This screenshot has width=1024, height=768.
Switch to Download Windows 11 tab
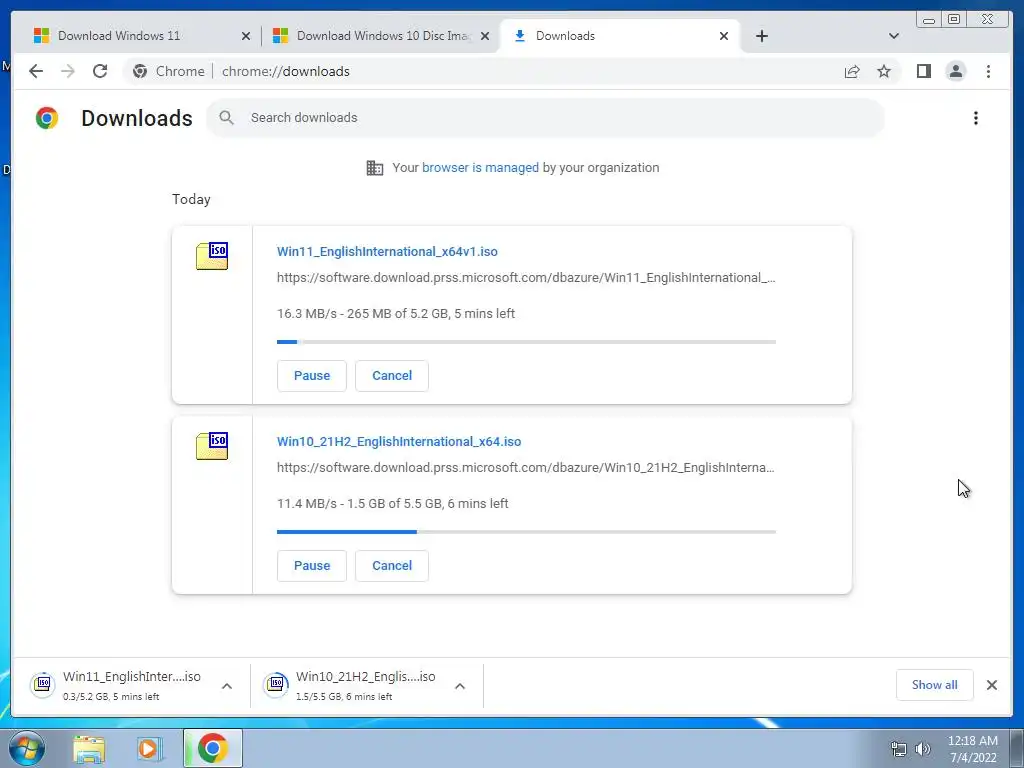pyautogui.click(x=140, y=36)
